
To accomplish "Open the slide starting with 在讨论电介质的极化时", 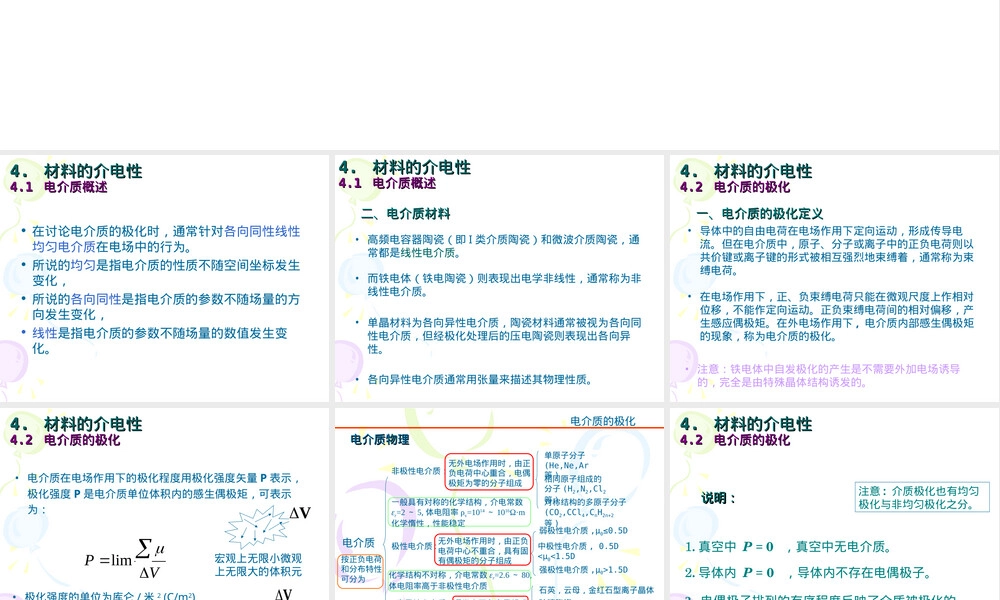I will [165, 278].
